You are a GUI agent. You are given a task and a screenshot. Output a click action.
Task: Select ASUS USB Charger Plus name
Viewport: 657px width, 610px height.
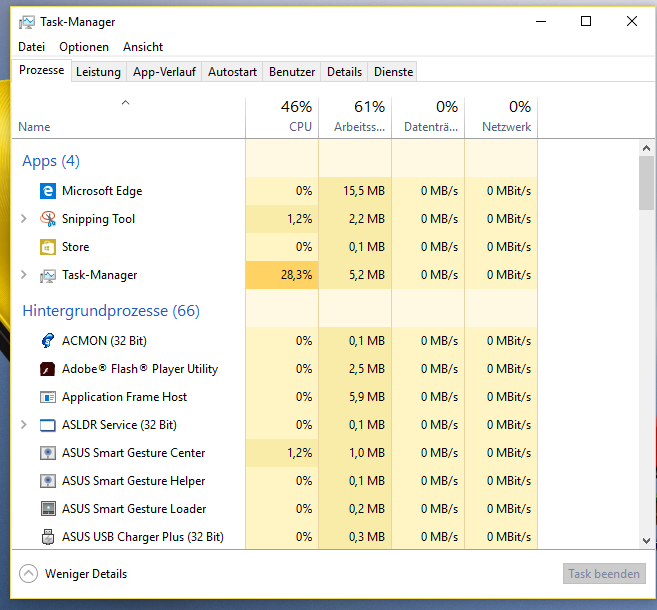pos(143,537)
